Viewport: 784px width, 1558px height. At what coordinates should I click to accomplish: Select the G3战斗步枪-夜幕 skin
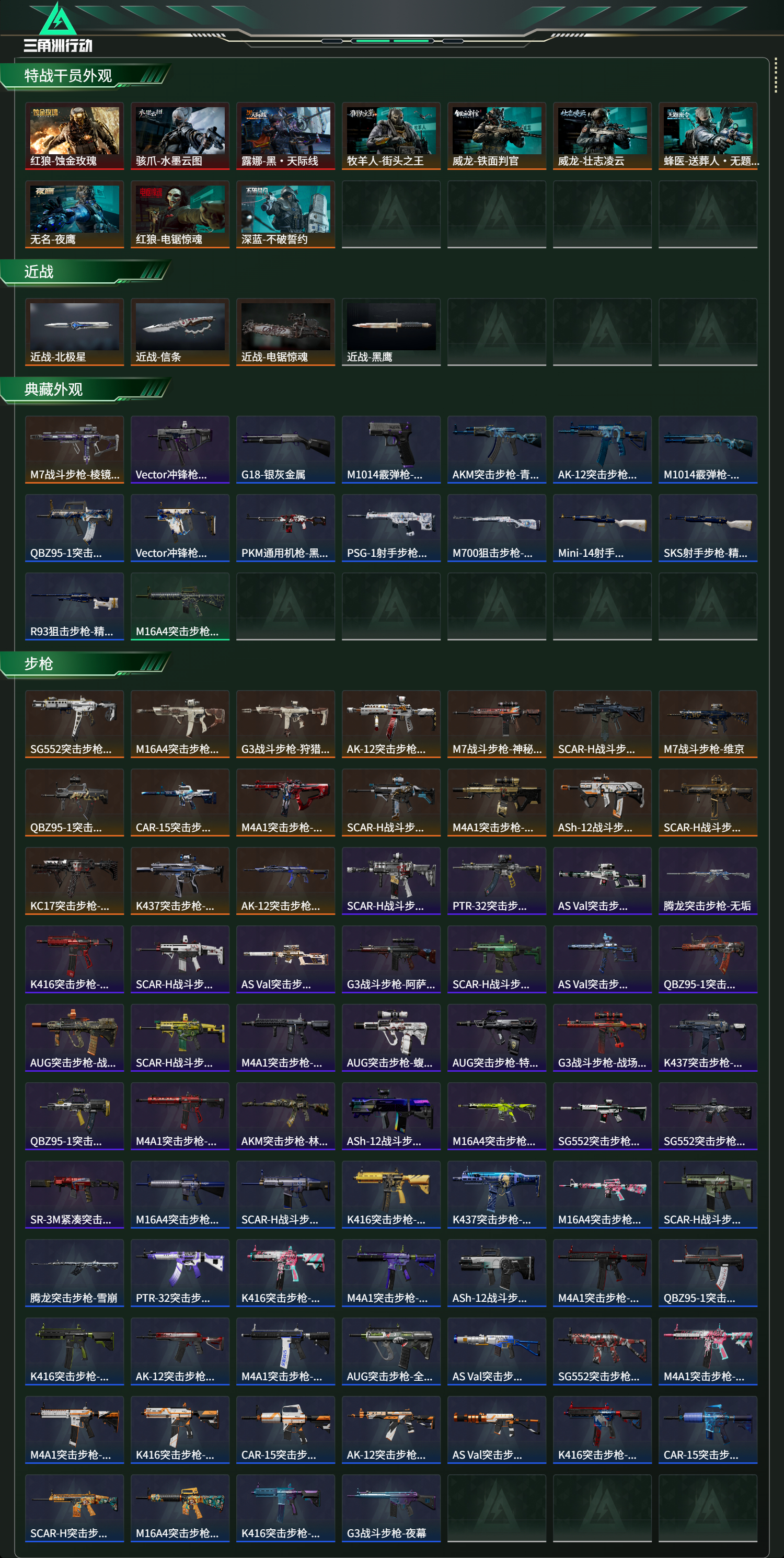click(391, 1508)
